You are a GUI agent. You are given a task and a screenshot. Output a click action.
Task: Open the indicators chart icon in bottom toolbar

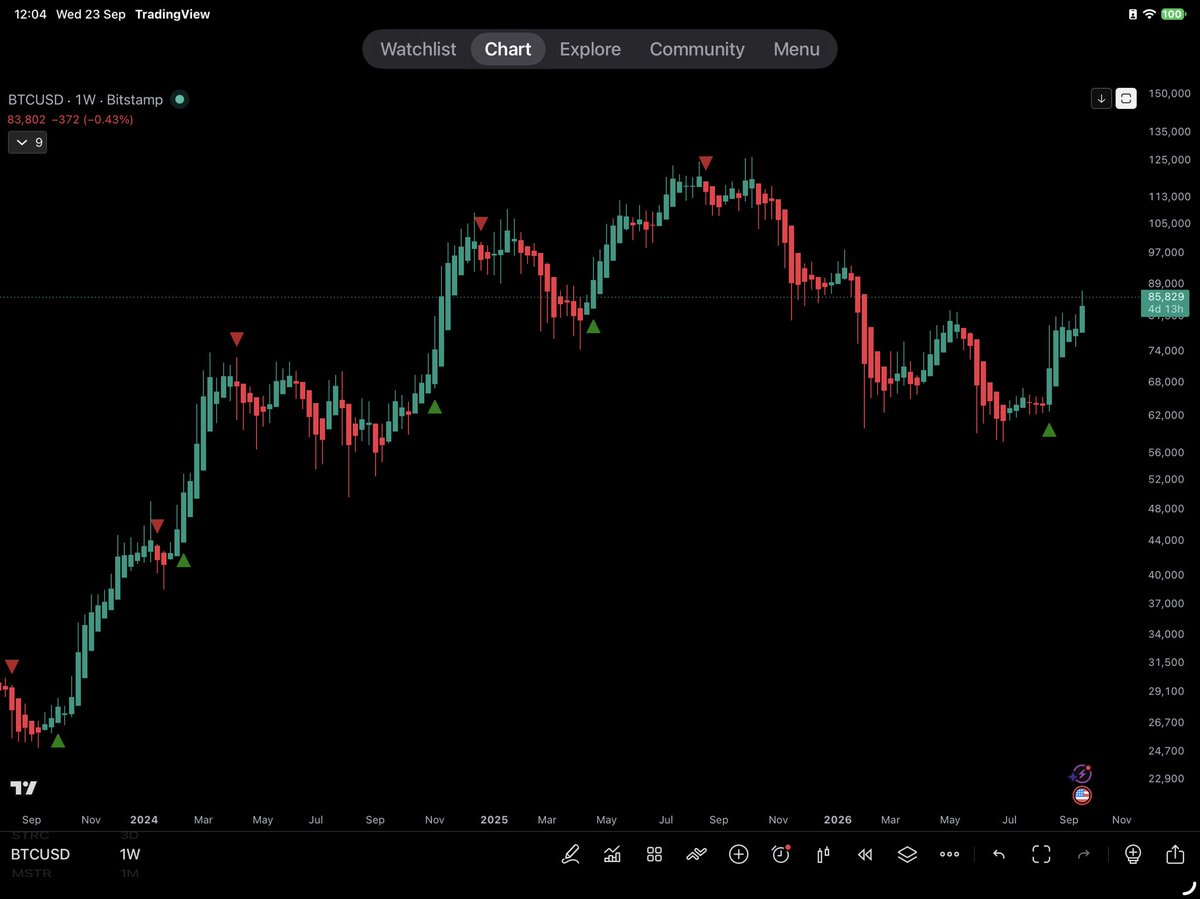pyautogui.click(x=612, y=854)
